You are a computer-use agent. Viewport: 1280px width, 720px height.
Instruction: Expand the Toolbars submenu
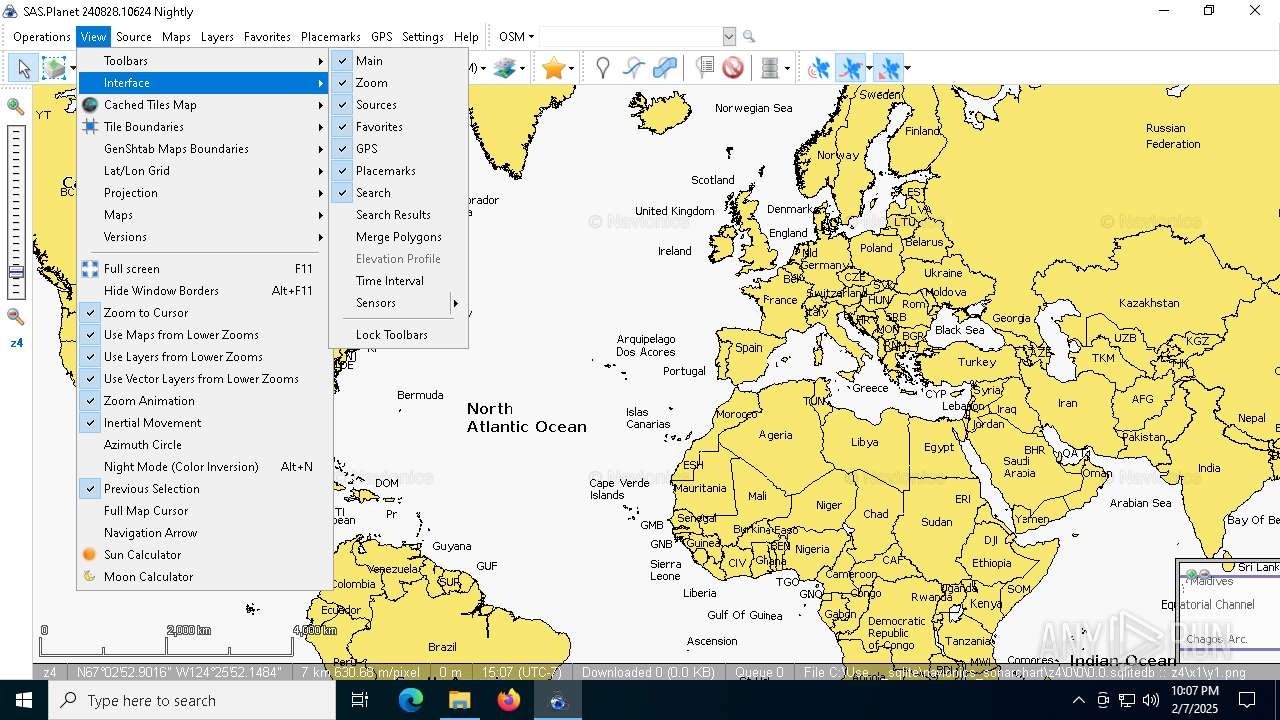point(204,61)
